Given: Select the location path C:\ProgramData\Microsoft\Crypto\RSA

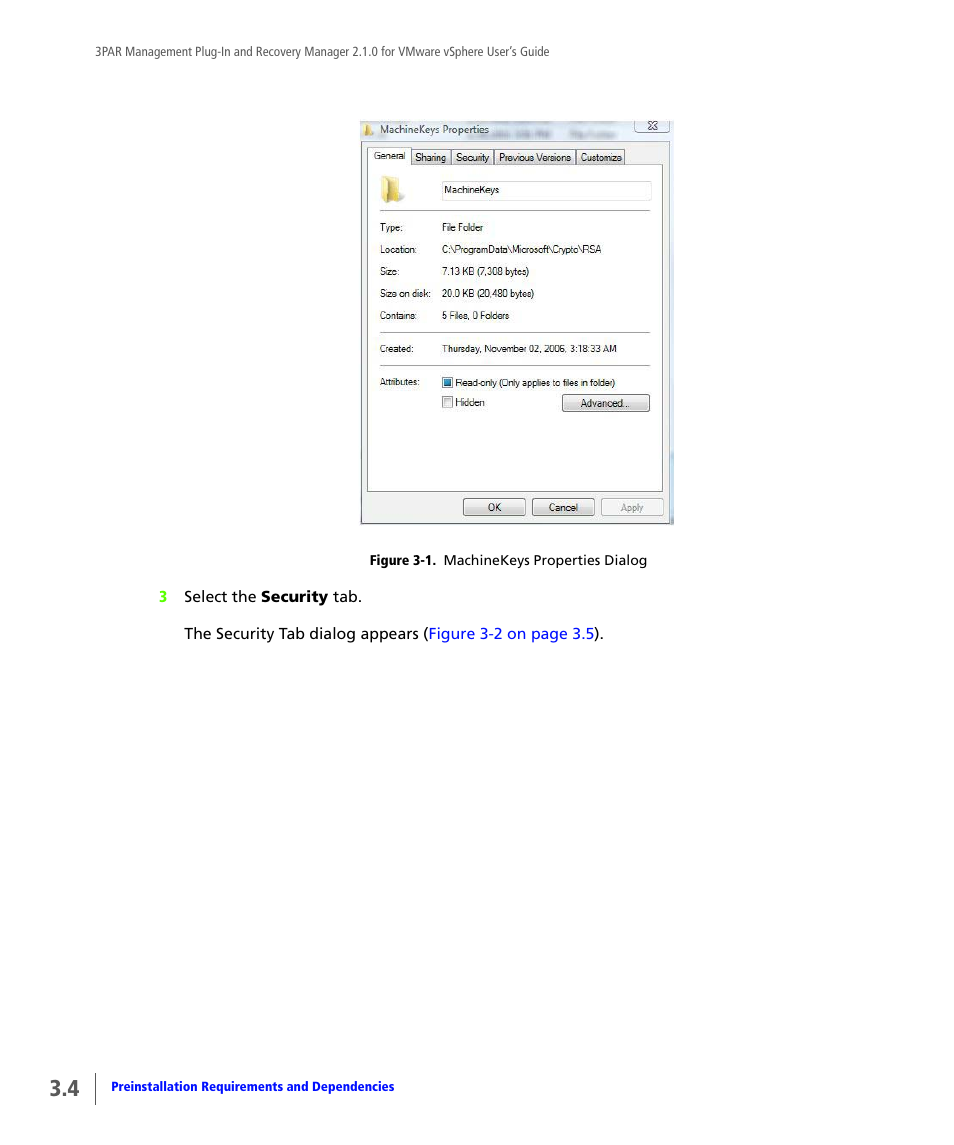Looking at the screenshot, I should pyautogui.click(x=522, y=250).
